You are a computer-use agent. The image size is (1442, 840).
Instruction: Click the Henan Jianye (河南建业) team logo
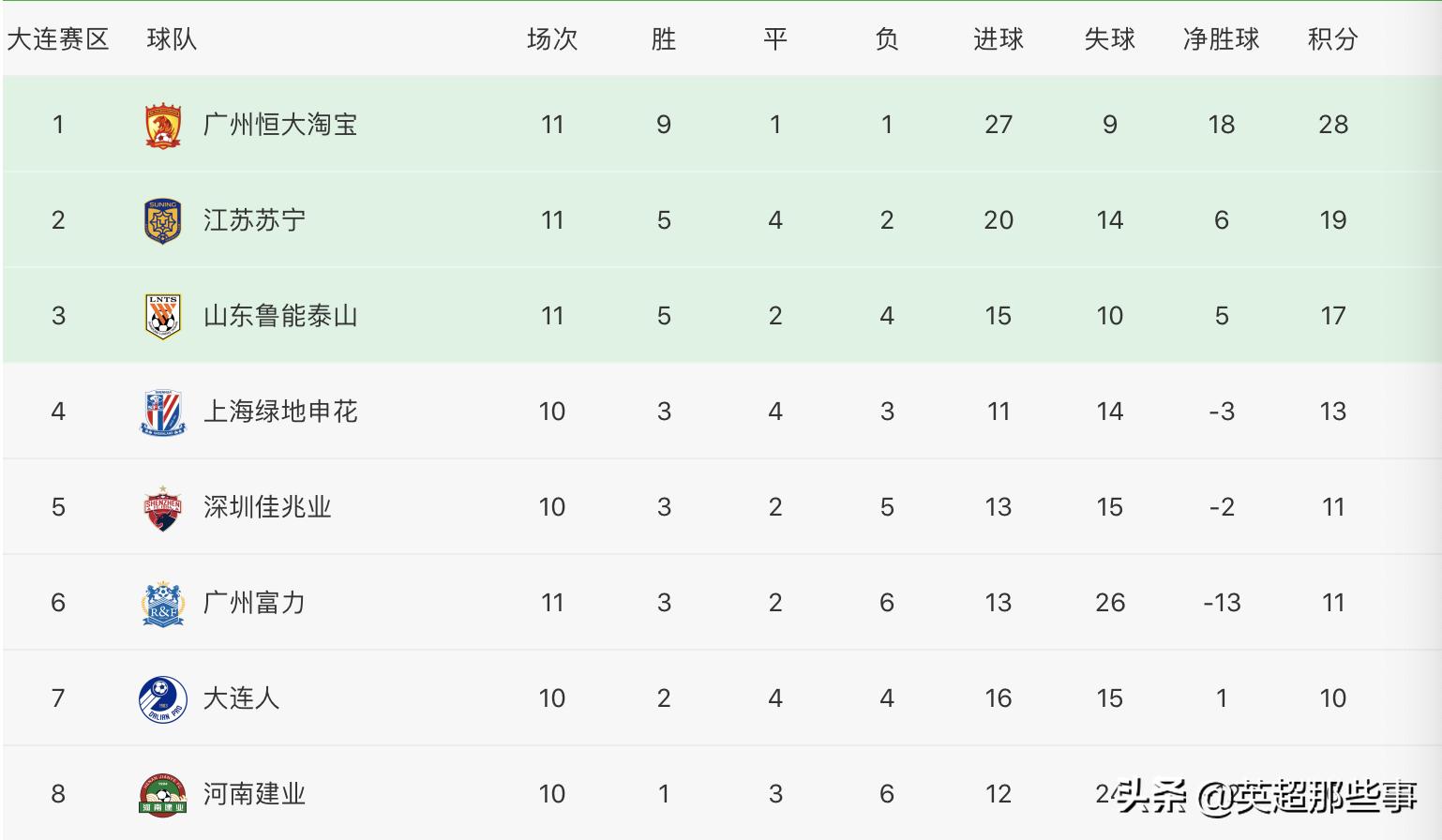(163, 795)
